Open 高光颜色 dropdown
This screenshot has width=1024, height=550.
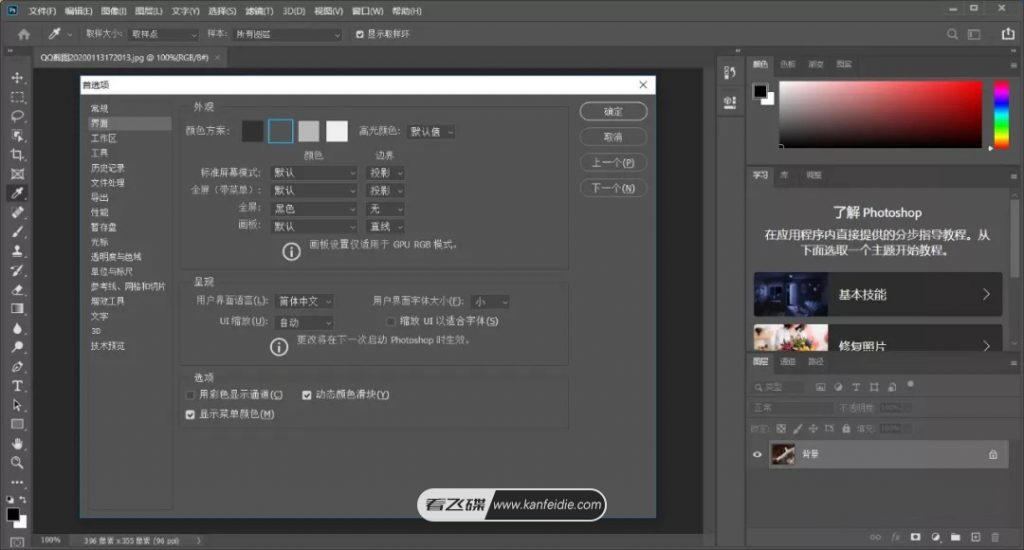click(x=431, y=131)
